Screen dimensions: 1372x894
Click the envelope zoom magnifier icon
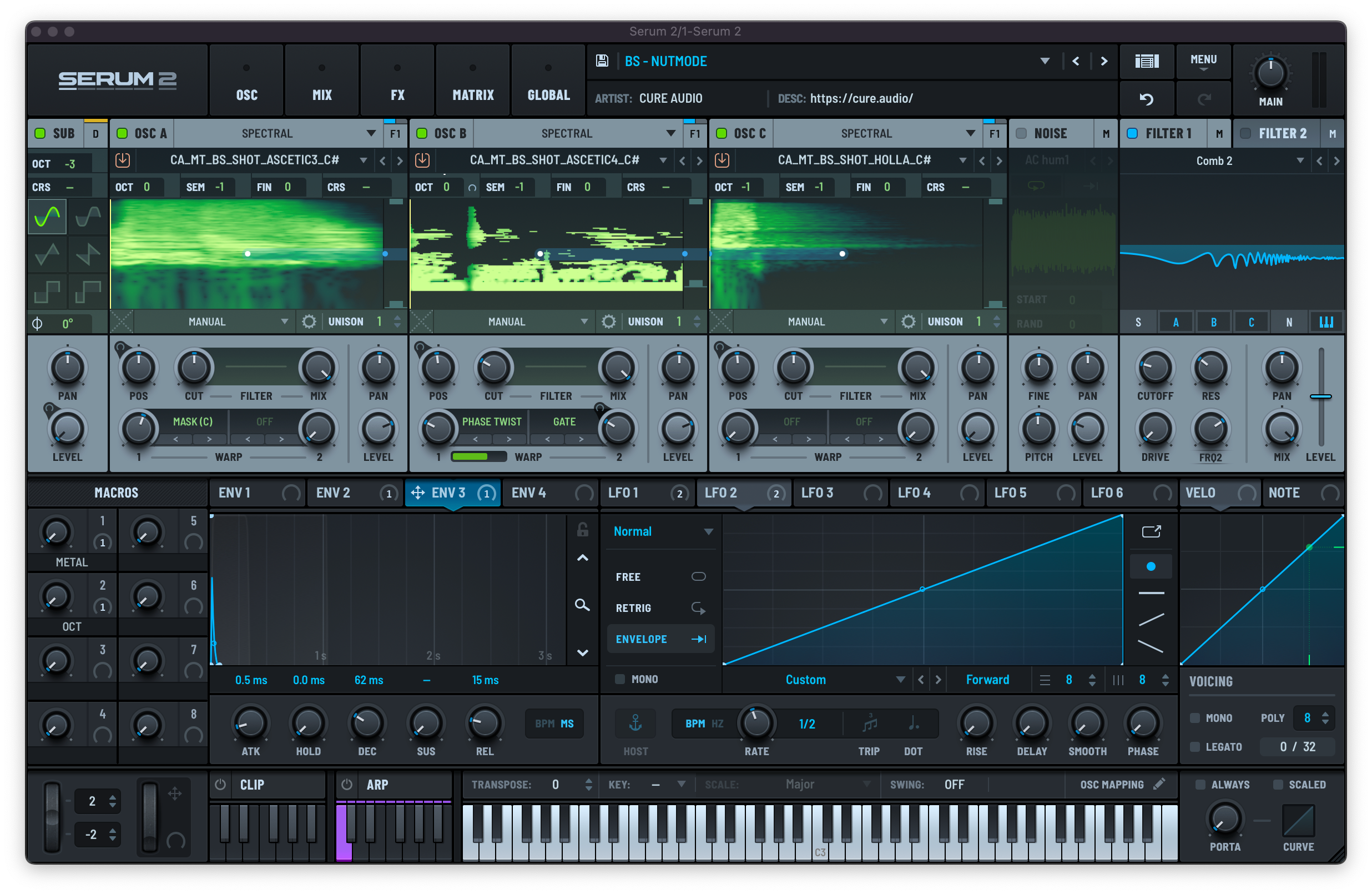click(x=582, y=605)
